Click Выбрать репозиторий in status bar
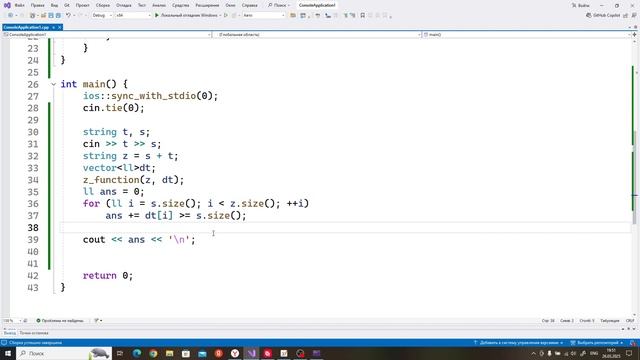This screenshot has height=360, width=640. [597, 343]
